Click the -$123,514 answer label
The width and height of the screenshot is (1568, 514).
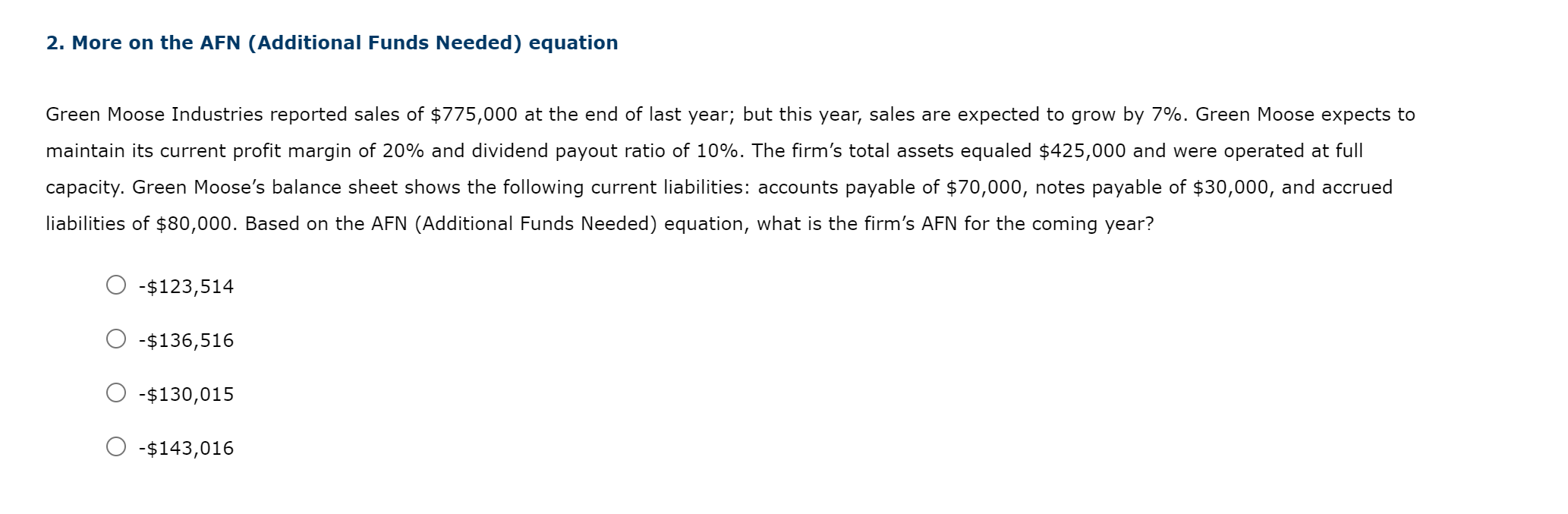point(185,286)
